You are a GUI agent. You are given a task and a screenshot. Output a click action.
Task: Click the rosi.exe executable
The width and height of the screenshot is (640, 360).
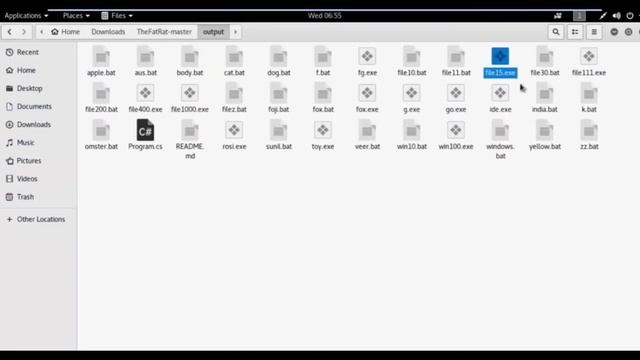click(x=234, y=130)
